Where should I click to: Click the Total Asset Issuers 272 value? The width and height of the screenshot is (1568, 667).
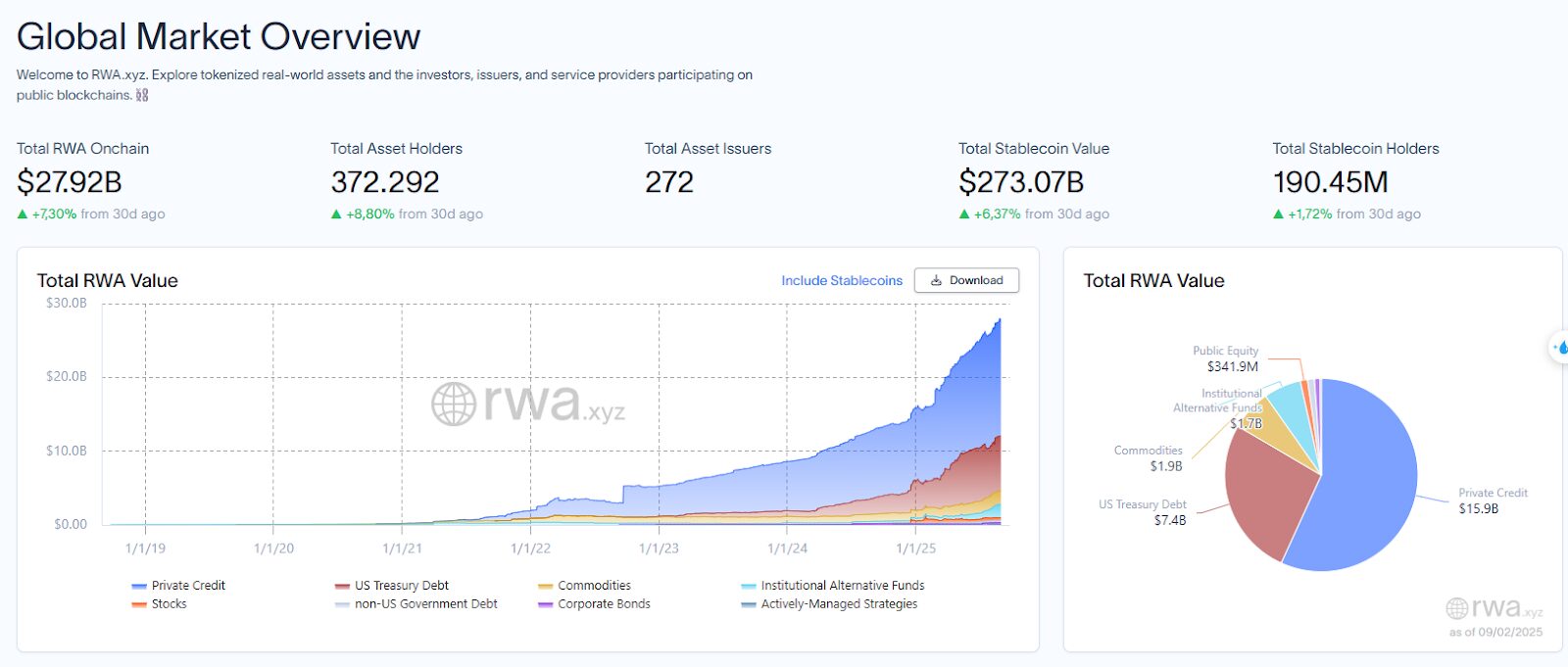(669, 182)
